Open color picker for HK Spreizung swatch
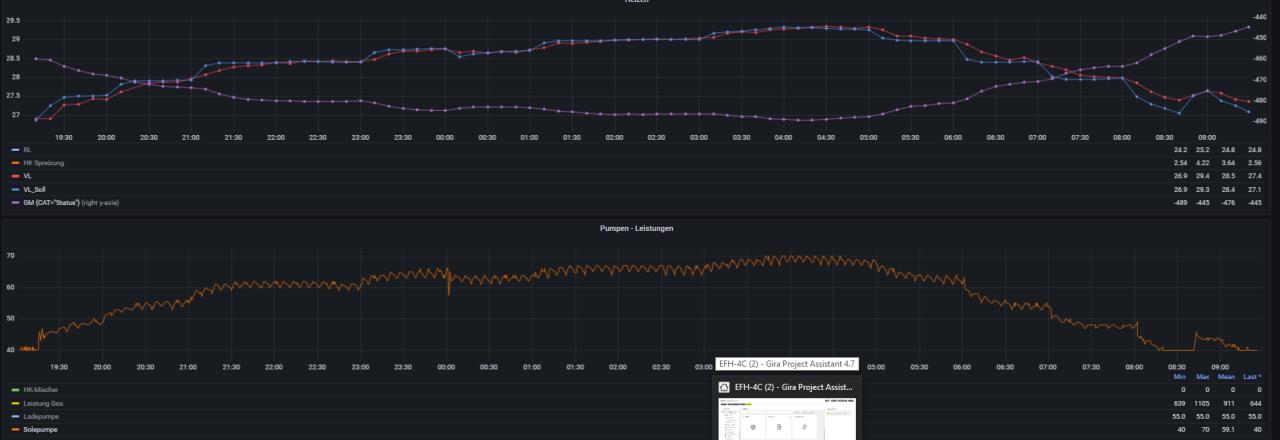 click(x=14, y=162)
